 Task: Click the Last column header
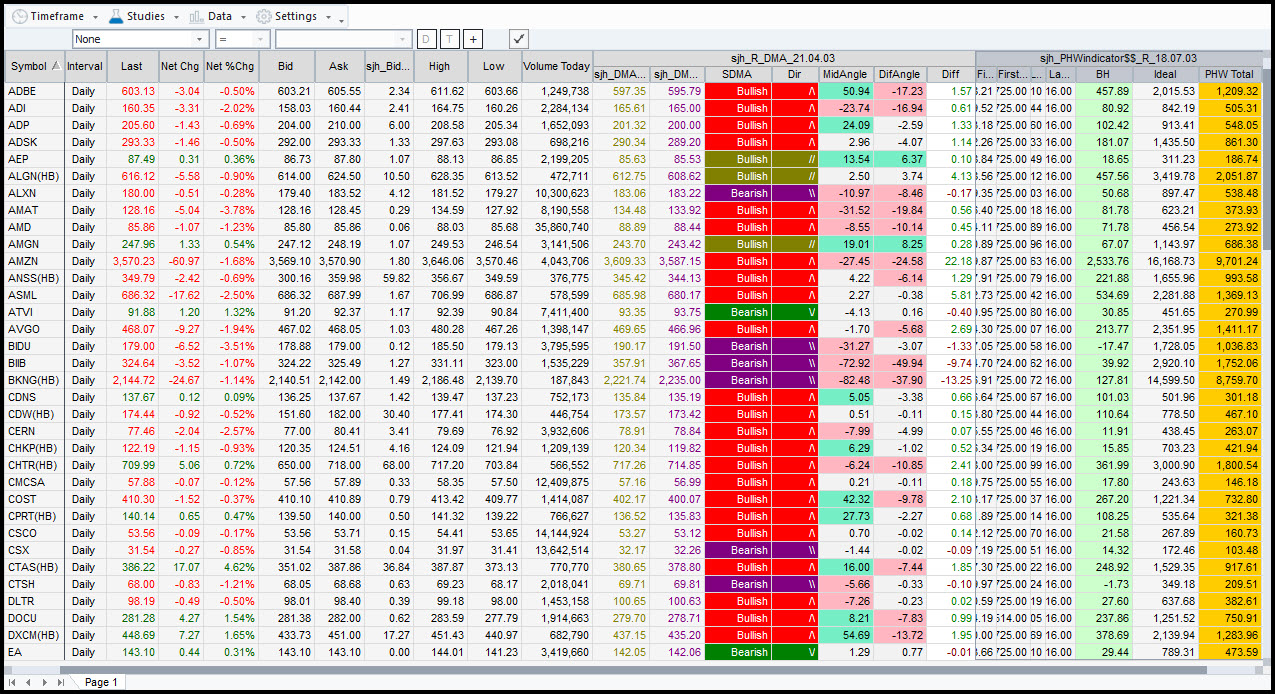pyautogui.click(x=132, y=66)
